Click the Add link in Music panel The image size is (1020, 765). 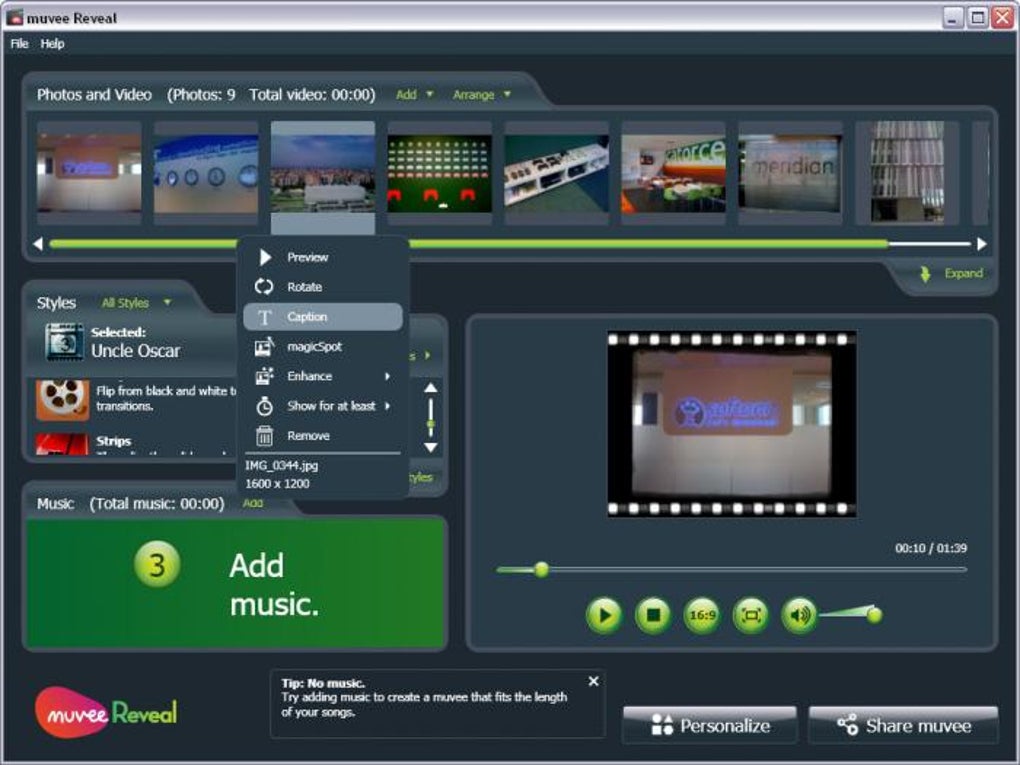click(252, 503)
